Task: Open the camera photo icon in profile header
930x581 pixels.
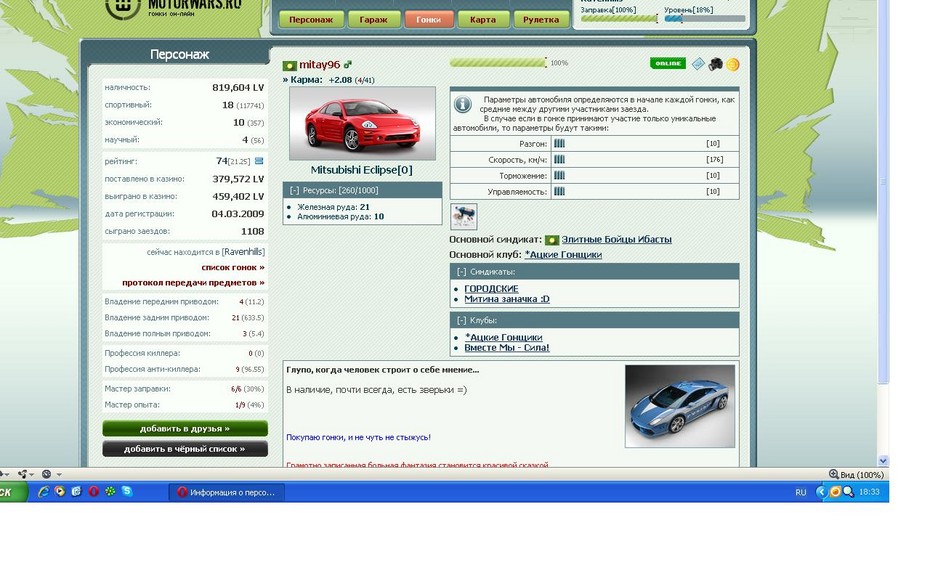Action: click(x=715, y=64)
